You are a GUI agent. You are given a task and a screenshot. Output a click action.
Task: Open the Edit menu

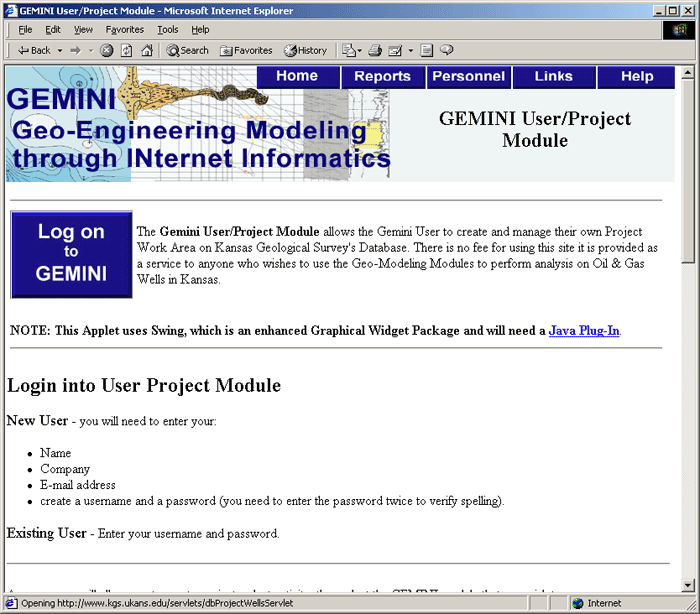(53, 29)
